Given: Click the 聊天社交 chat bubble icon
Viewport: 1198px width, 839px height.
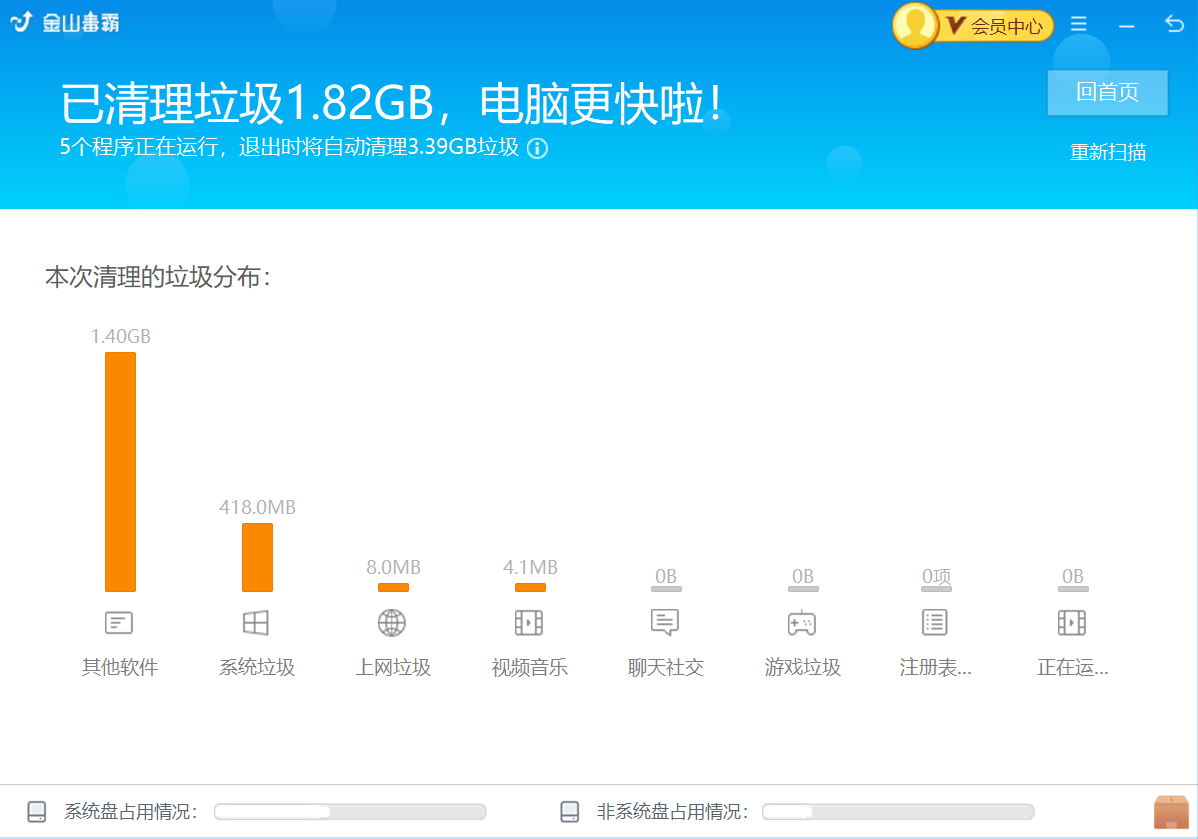Looking at the screenshot, I should tap(666, 622).
